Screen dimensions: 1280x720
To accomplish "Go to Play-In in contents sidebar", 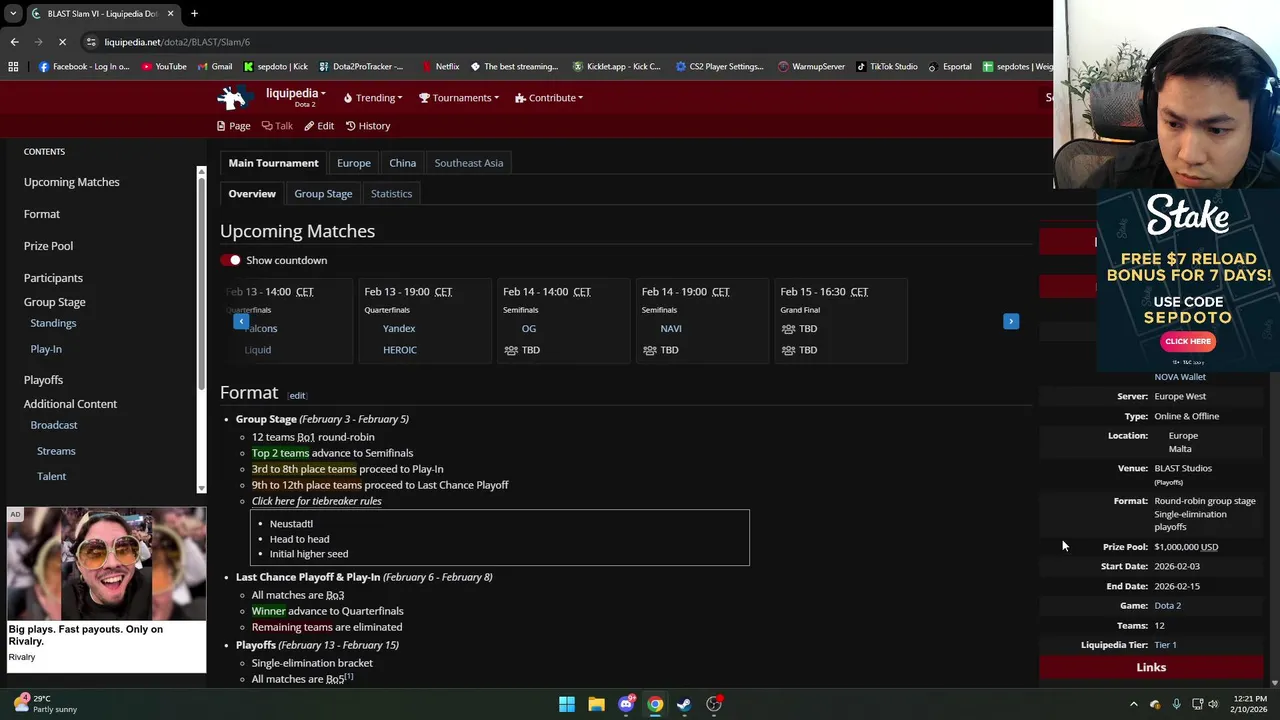I will point(46,349).
